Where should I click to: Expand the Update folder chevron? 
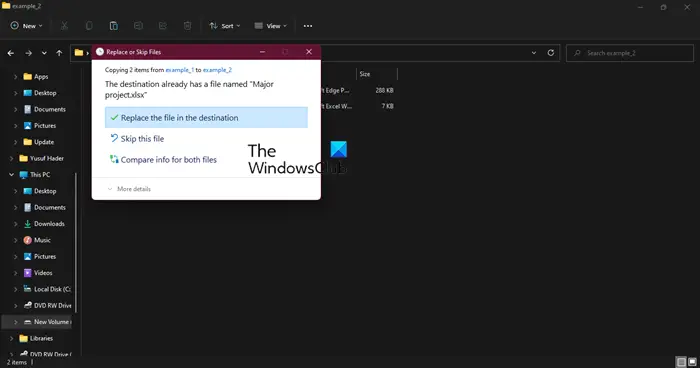(15, 142)
